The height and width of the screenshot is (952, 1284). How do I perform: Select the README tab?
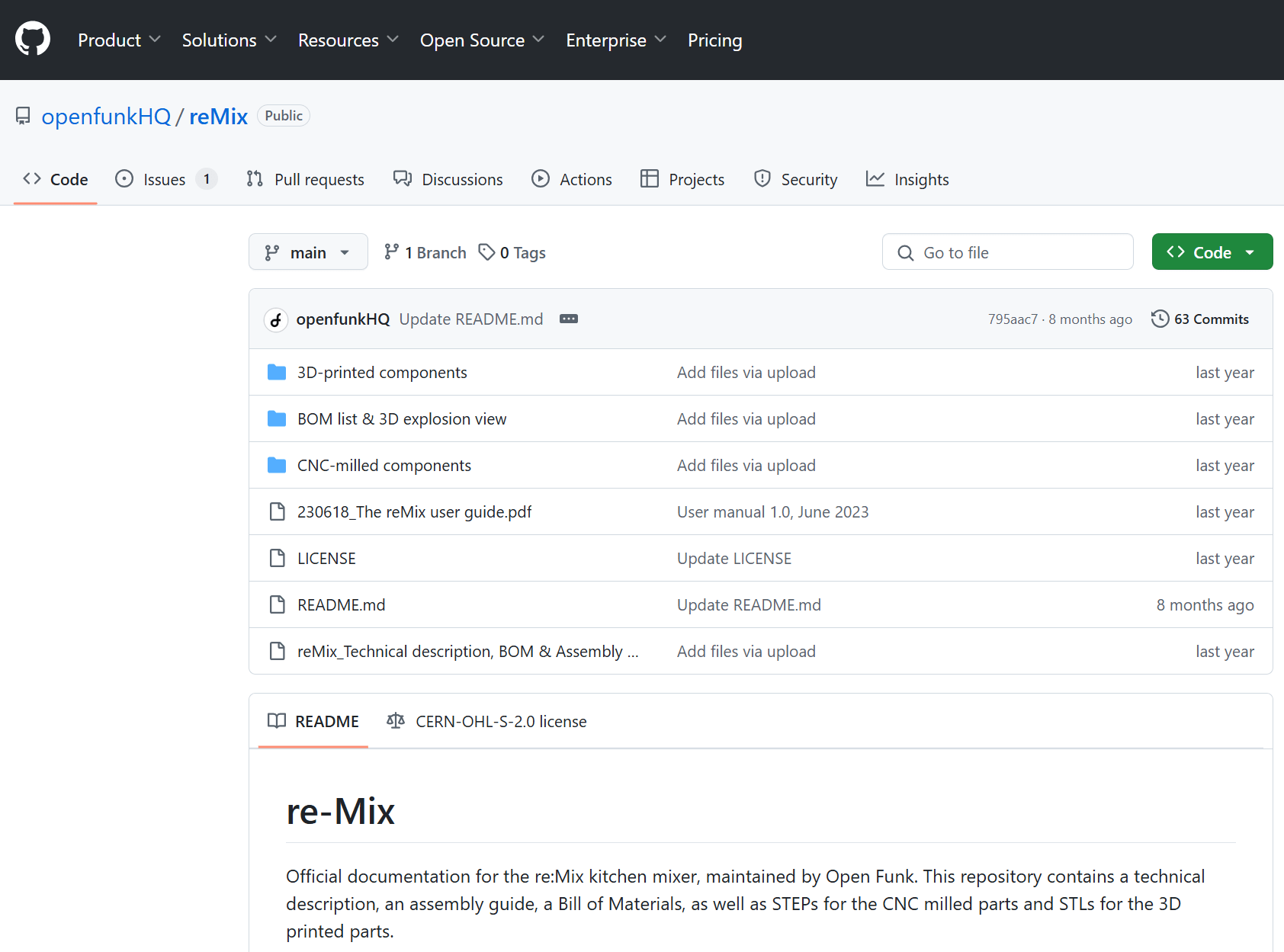point(313,721)
